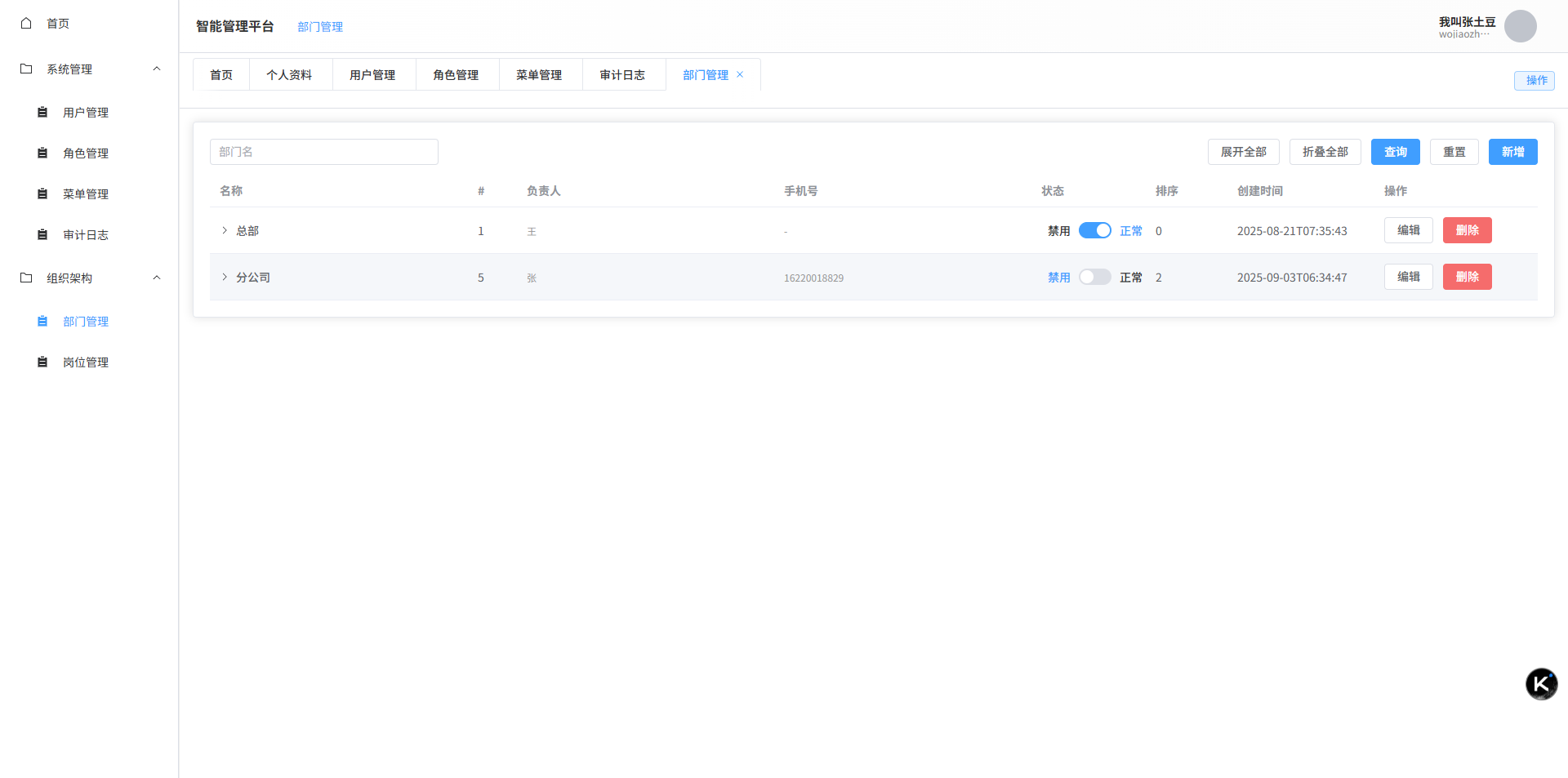Screen dimensions: 1568x778
Task: Click the 审计日志 clipboard icon in sidebar
Action: click(x=42, y=234)
